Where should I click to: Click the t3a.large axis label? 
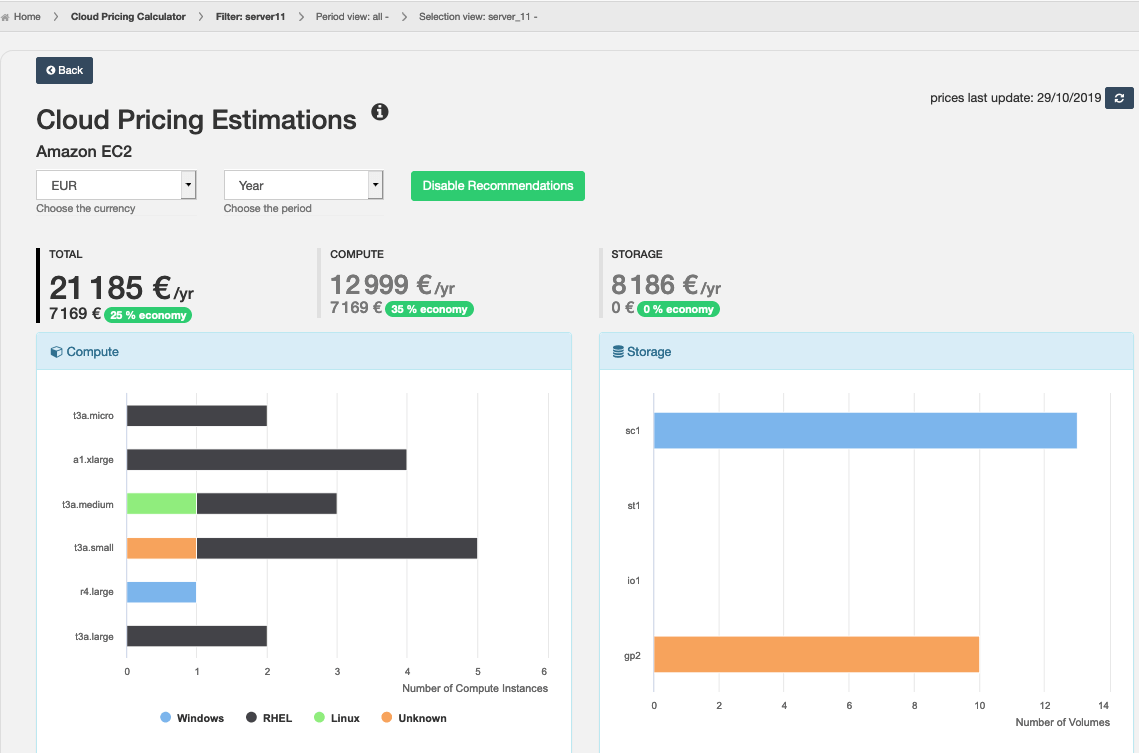click(x=94, y=637)
